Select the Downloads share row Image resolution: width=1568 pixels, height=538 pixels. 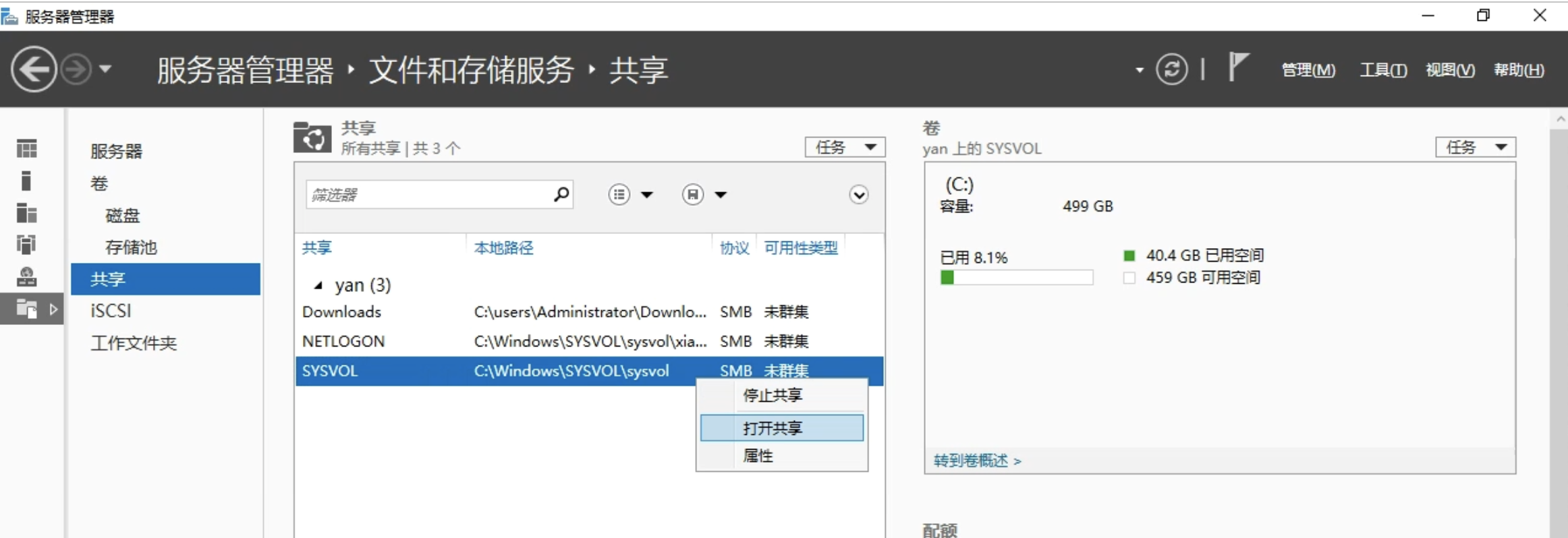tap(589, 312)
